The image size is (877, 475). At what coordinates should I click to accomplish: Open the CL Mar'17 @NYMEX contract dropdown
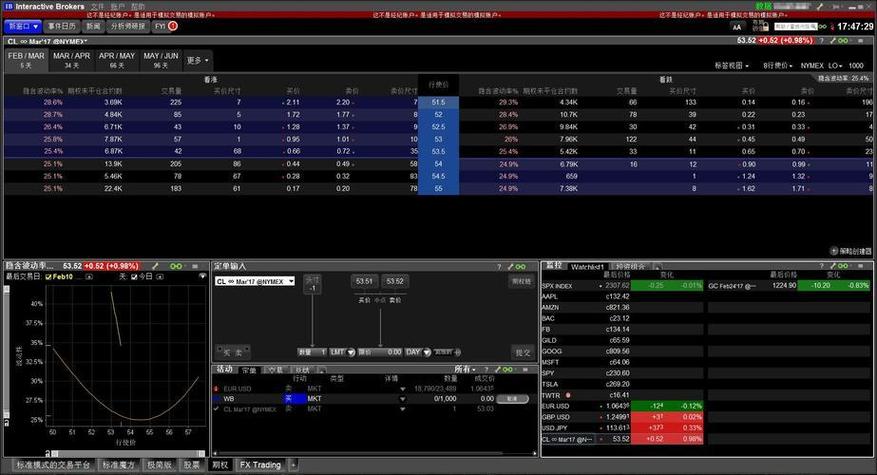[x=254, y=281]
